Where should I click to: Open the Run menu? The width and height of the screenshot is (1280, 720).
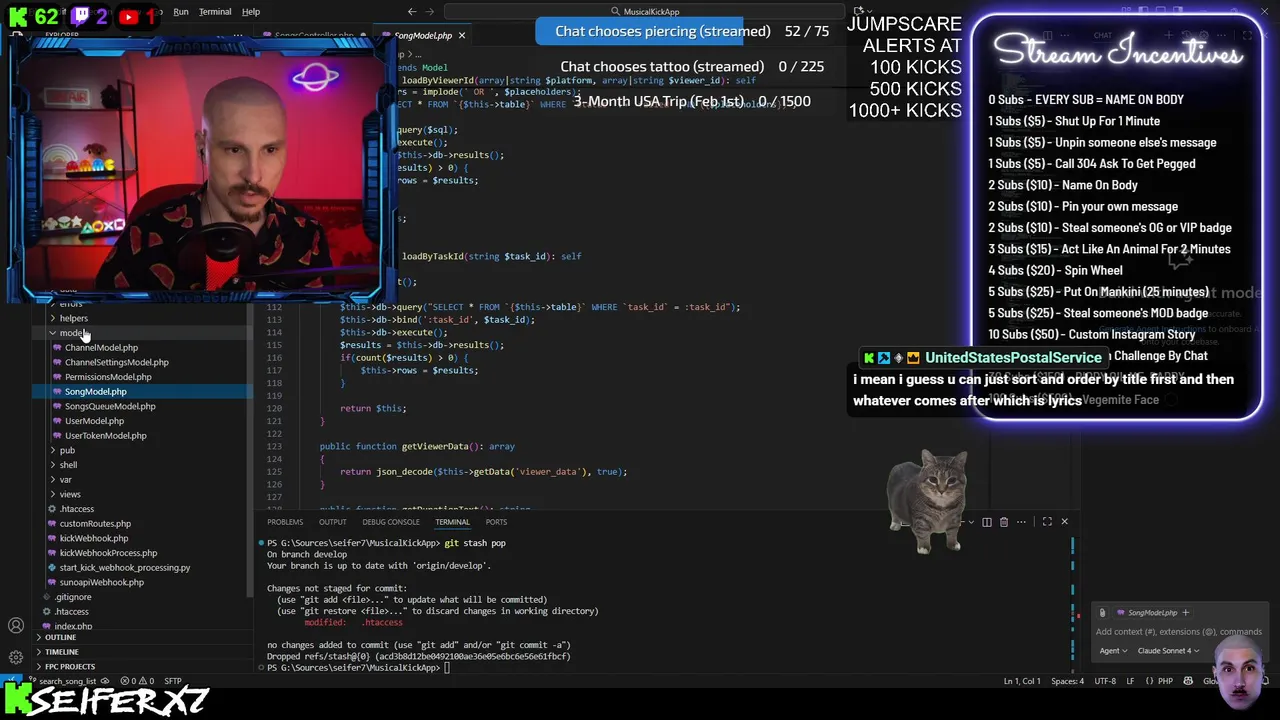180,12
